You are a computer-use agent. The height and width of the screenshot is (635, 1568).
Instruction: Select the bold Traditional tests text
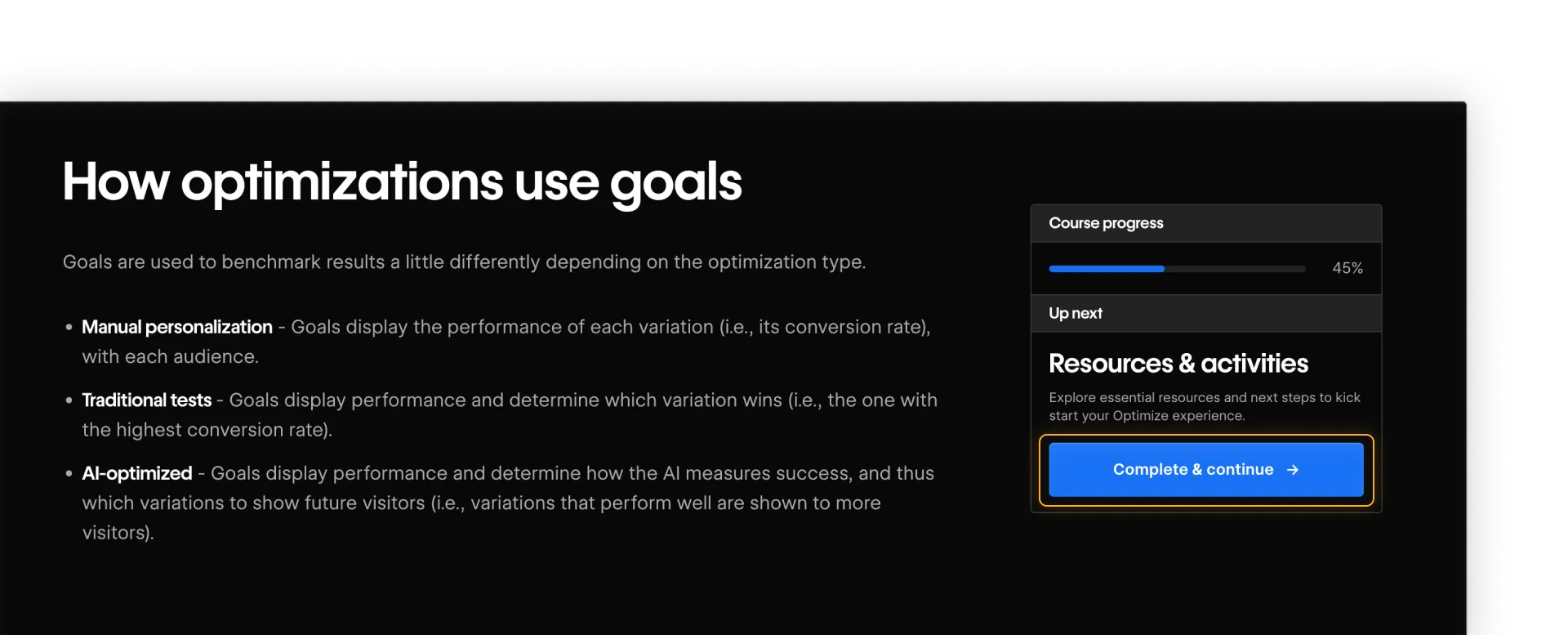[147, 400]
